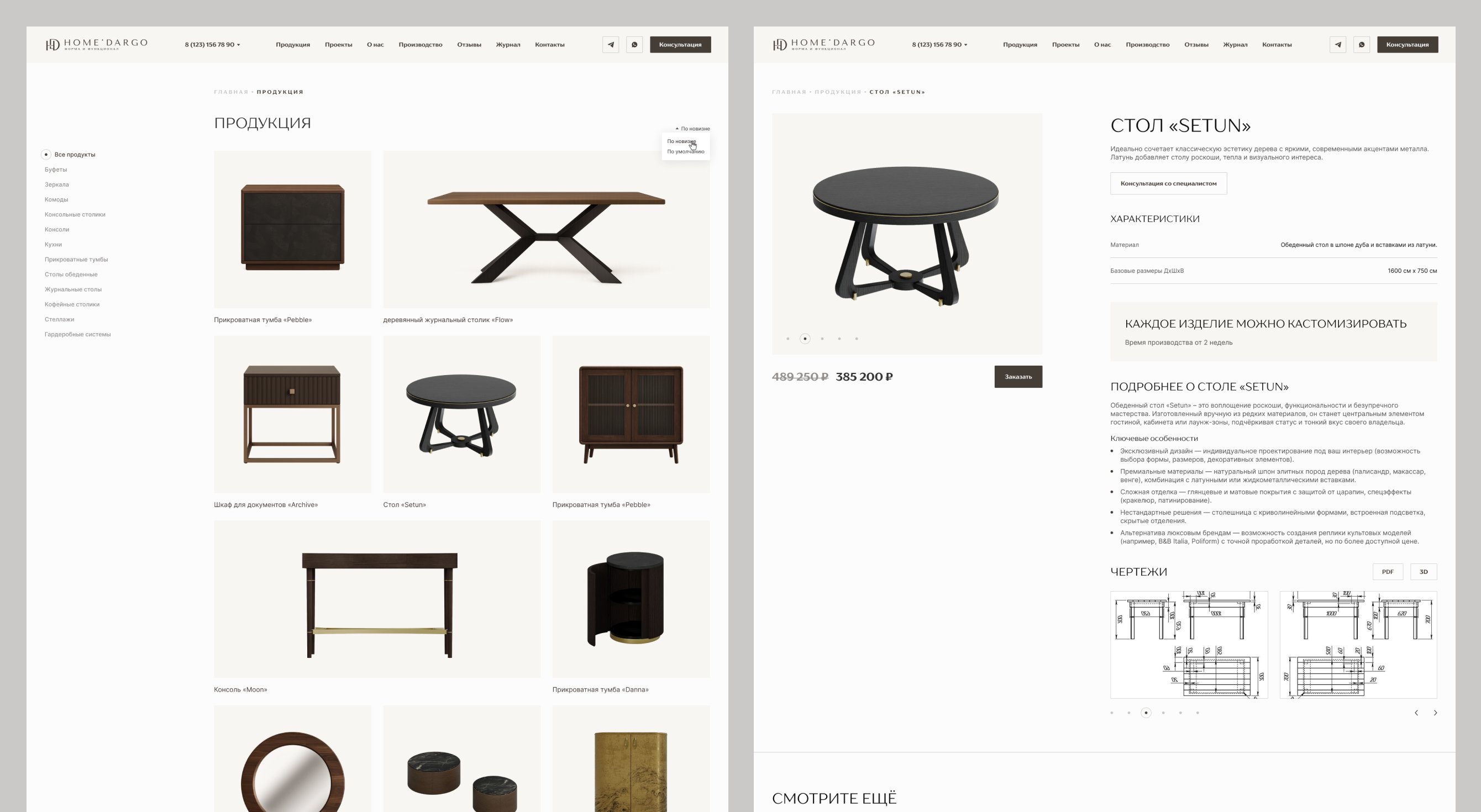This screenshot has height=812, width=1481.
Task: Click the WhatsApp icon in the left page header
Action: [x=635, y=45]
